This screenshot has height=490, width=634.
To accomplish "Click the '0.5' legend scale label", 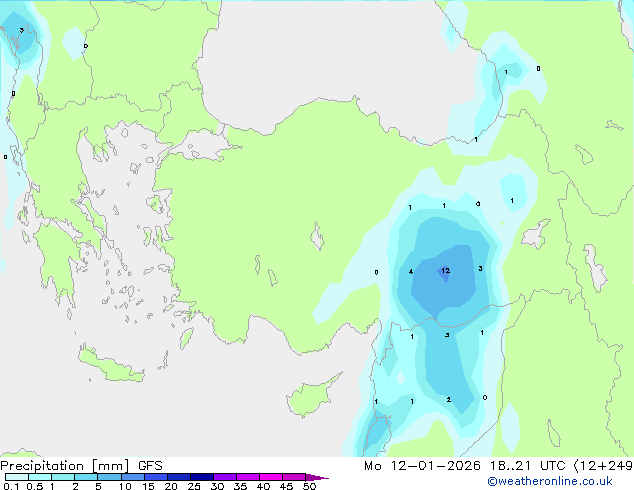I will [35, 486].
